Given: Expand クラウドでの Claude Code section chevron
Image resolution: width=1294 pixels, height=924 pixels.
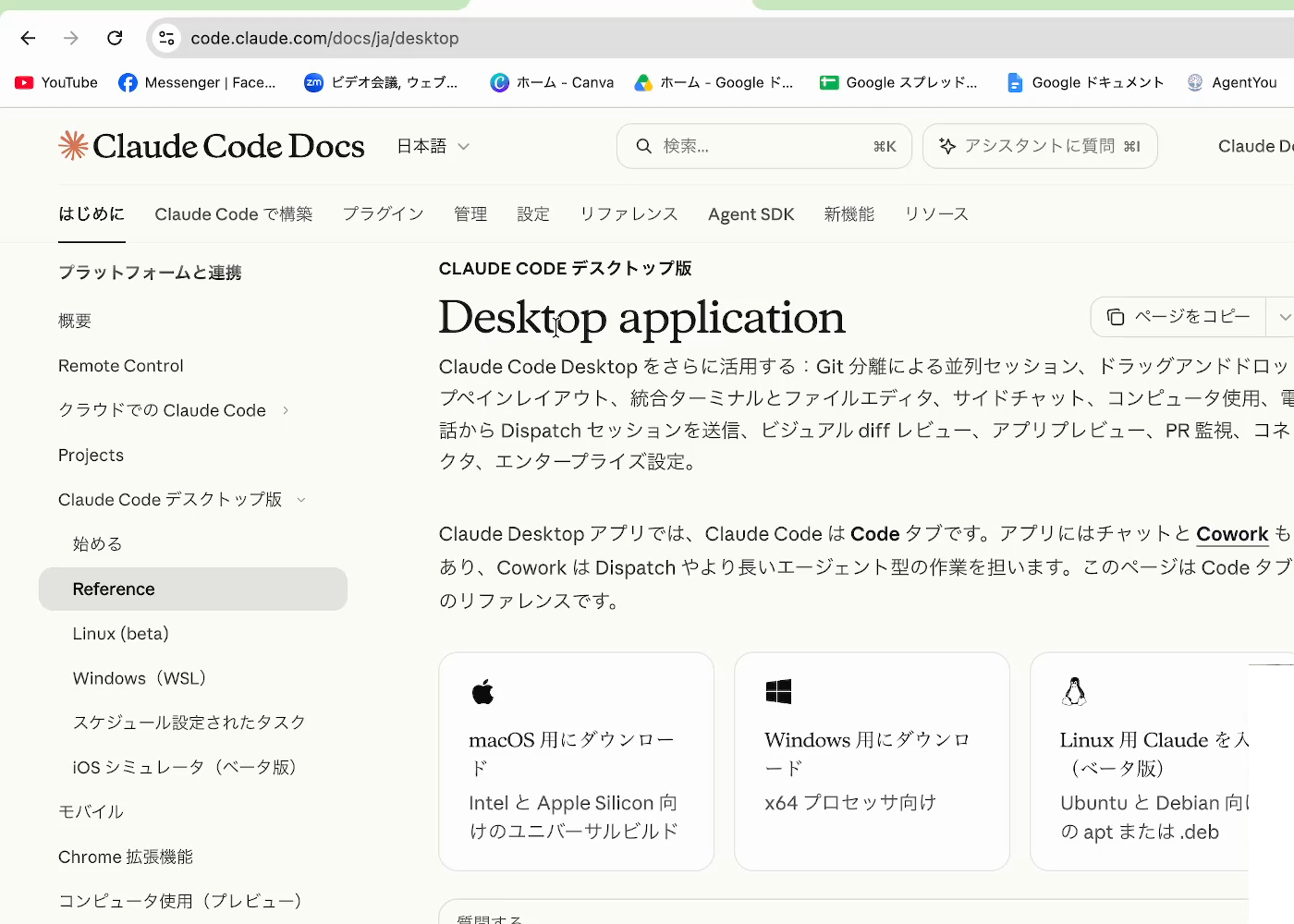Looking at the screenshot, I should pyautogui.click(x=286, y=410).
